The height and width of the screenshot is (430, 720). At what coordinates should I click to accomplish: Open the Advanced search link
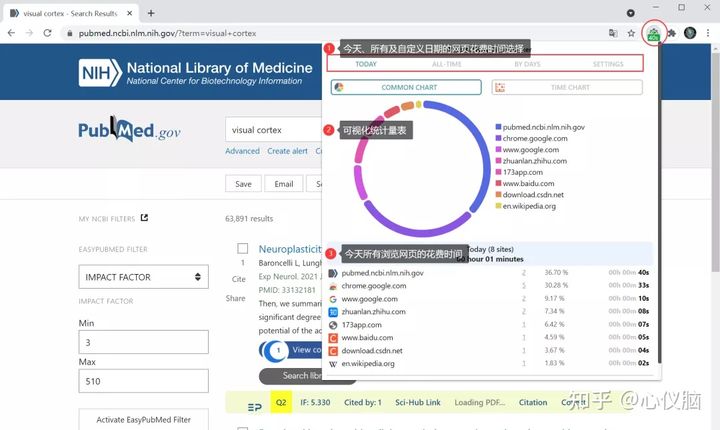(x=242, y=151)
